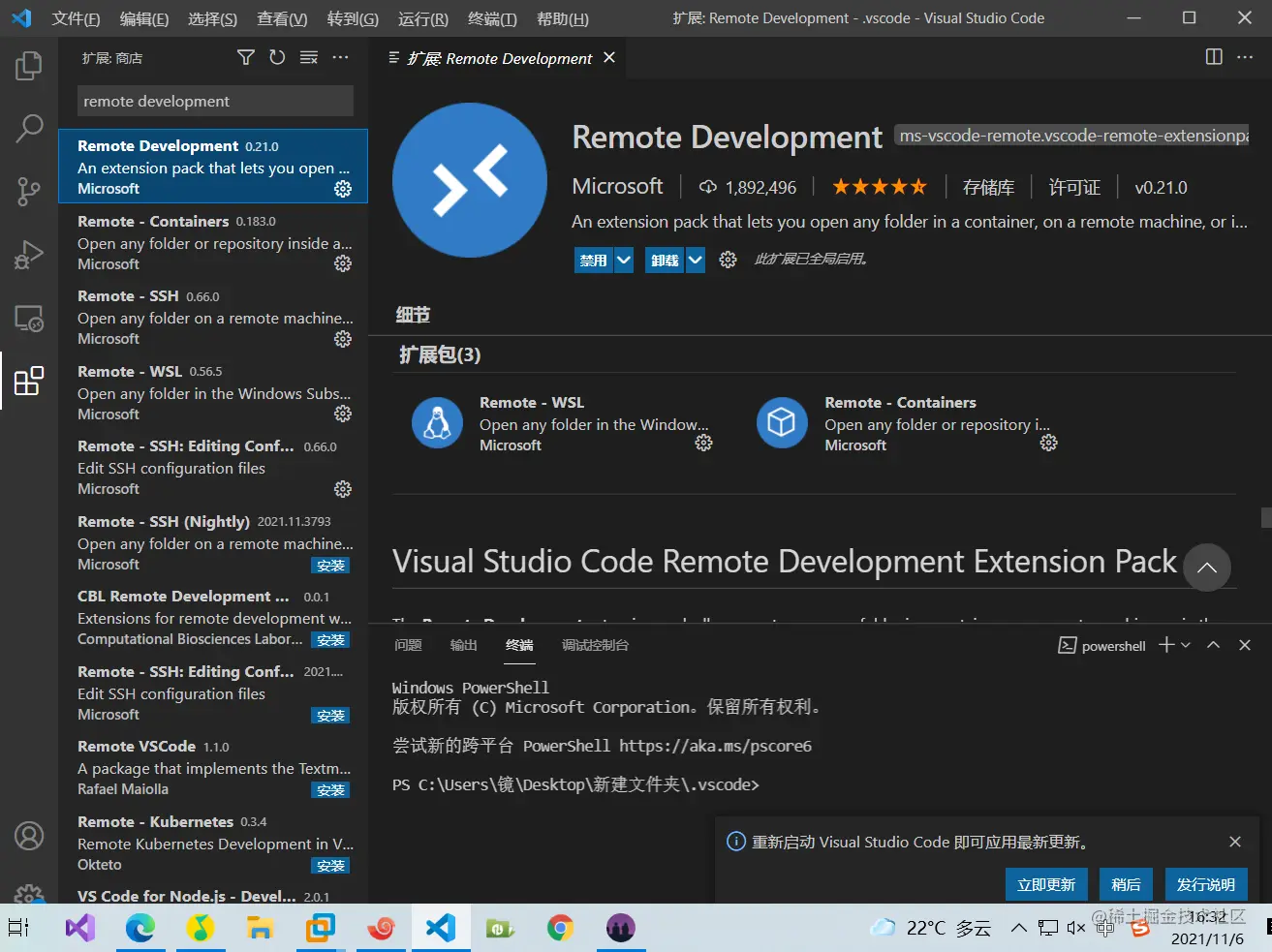Screen dimensions: 1272x952
Task: Click the Microsoft publisher link
Action: 617,186
